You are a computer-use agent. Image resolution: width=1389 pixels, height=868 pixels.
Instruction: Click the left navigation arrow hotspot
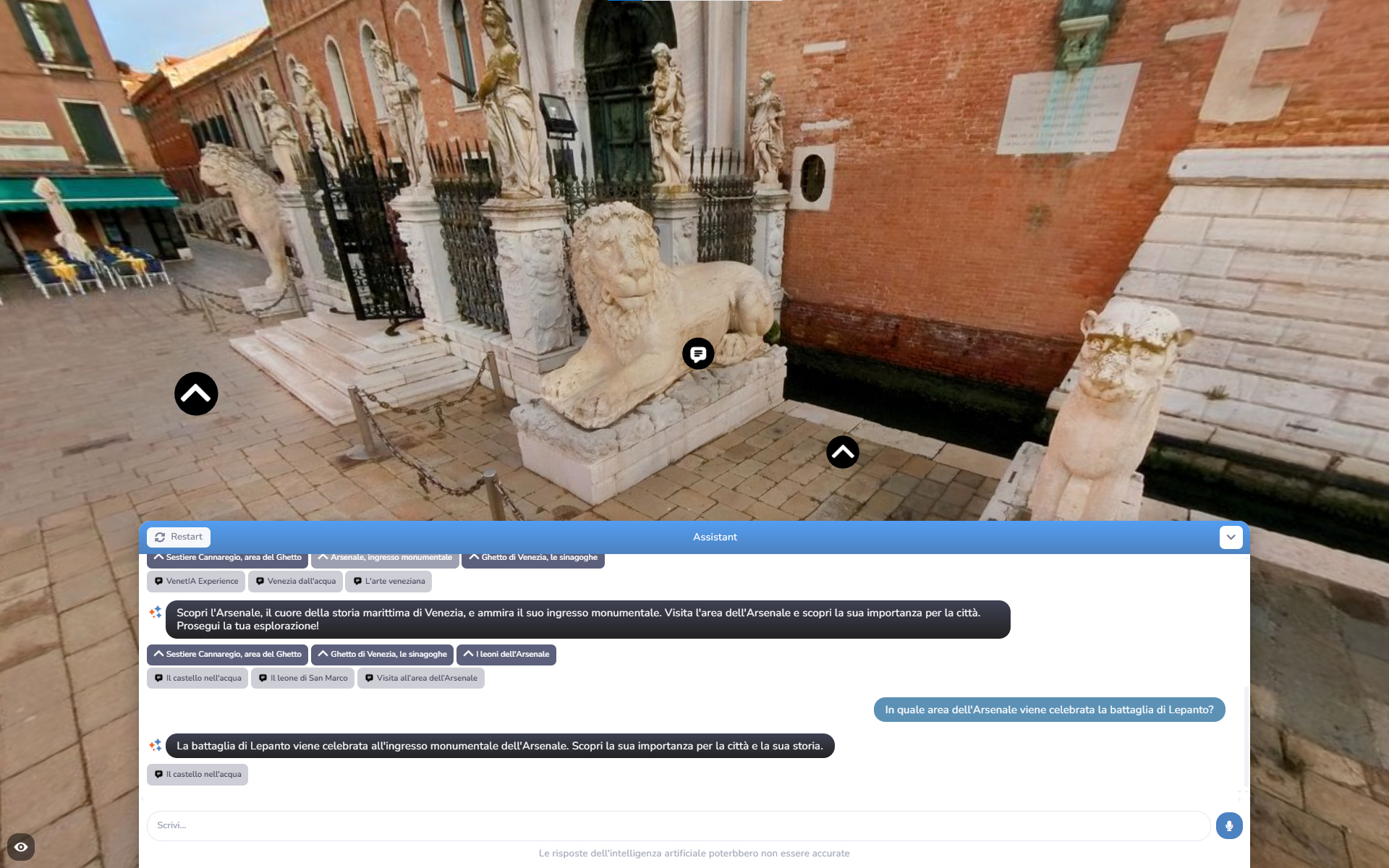click(196, 394)
